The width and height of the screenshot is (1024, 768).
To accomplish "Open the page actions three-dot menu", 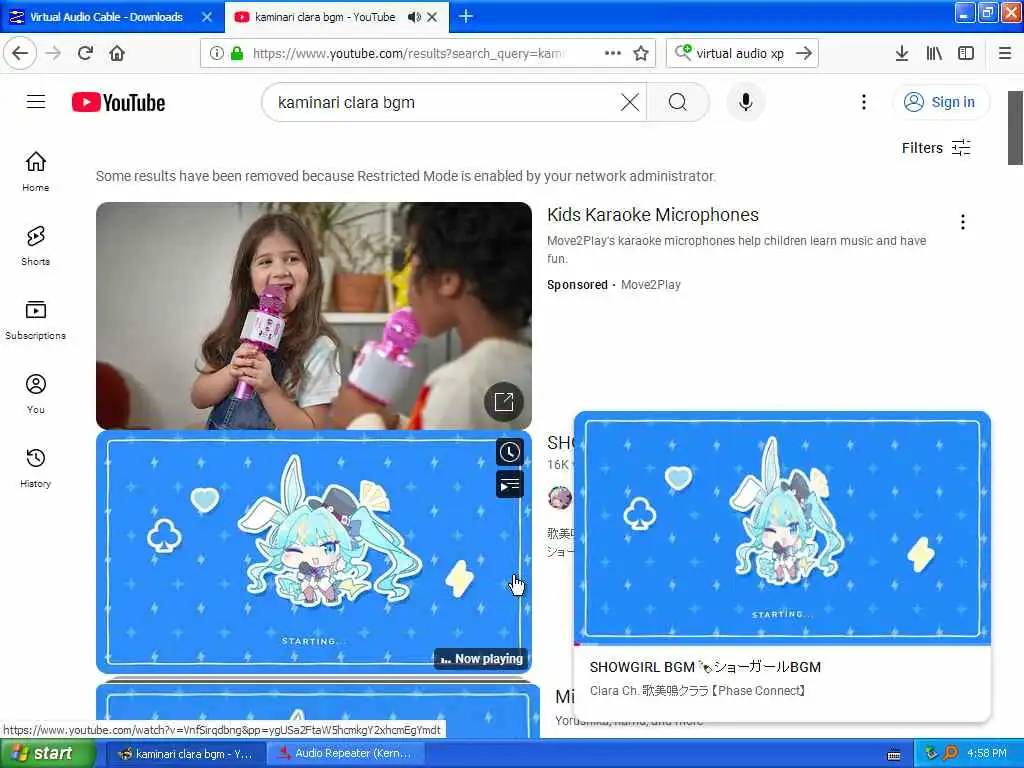I will (613, 53).
